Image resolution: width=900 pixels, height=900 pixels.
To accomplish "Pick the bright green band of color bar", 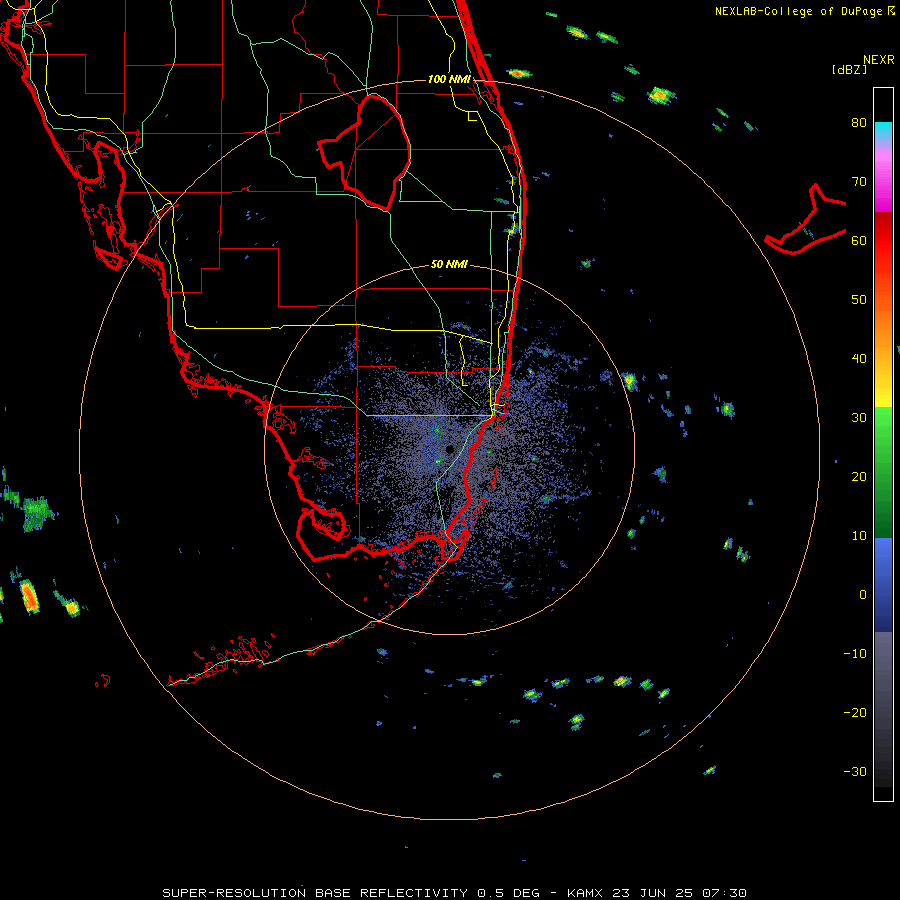I will 883,428.
